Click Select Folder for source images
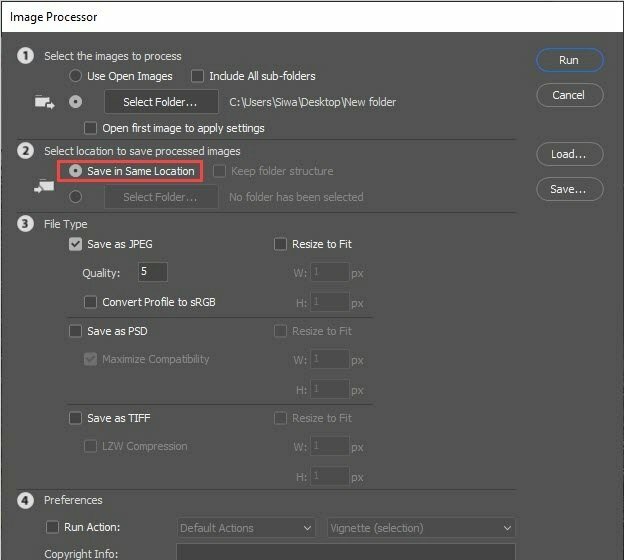The height and width of the screenshot is (560, 624). [161, 102]
